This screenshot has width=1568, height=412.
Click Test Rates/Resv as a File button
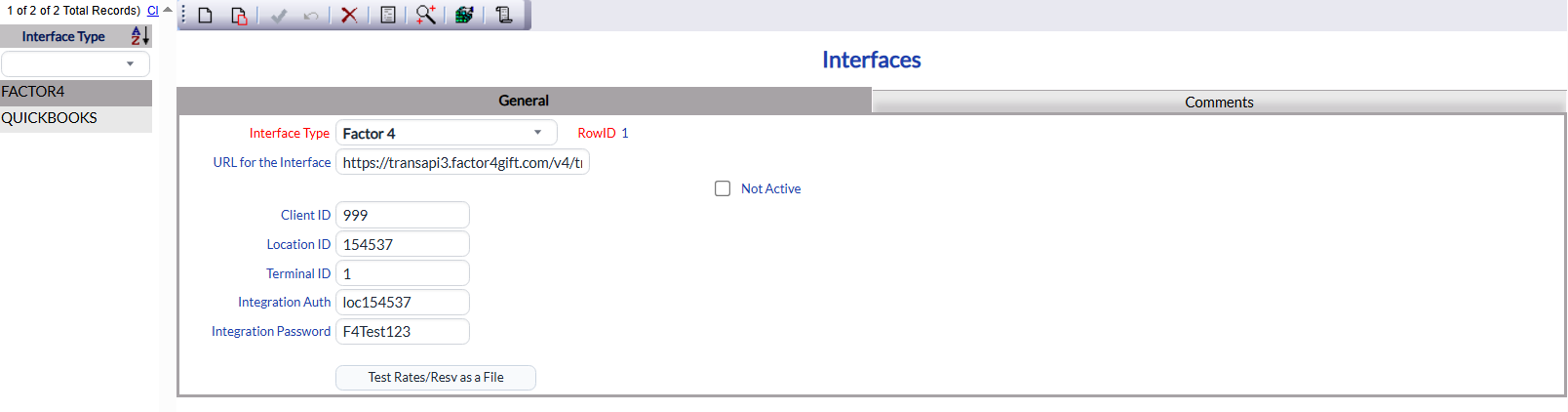click(x=436, y=377)
